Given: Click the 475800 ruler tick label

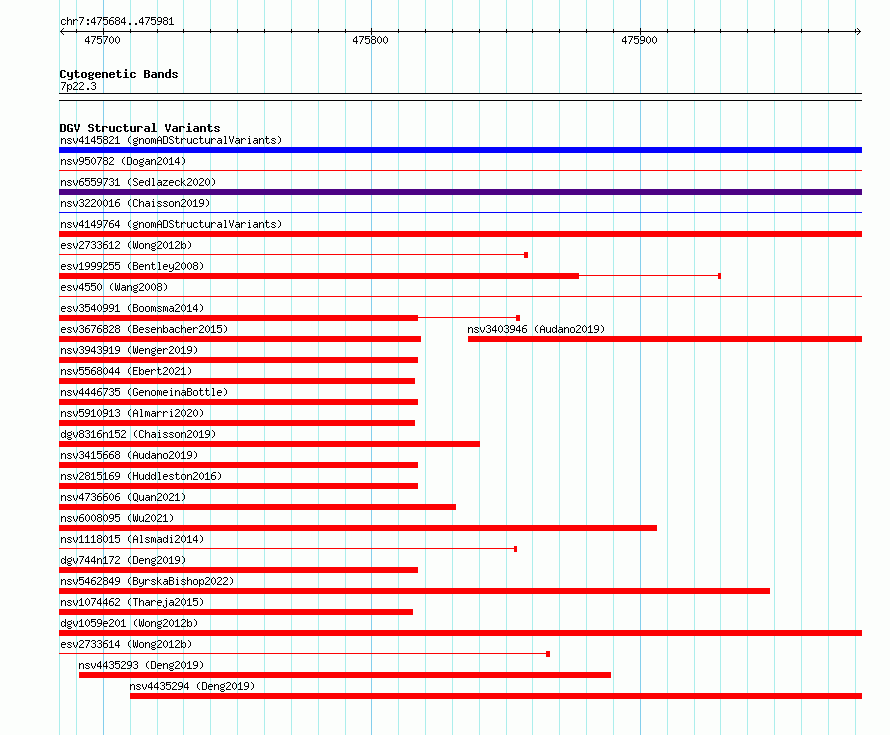Looking at the screenshot, I should coord(370,40).
